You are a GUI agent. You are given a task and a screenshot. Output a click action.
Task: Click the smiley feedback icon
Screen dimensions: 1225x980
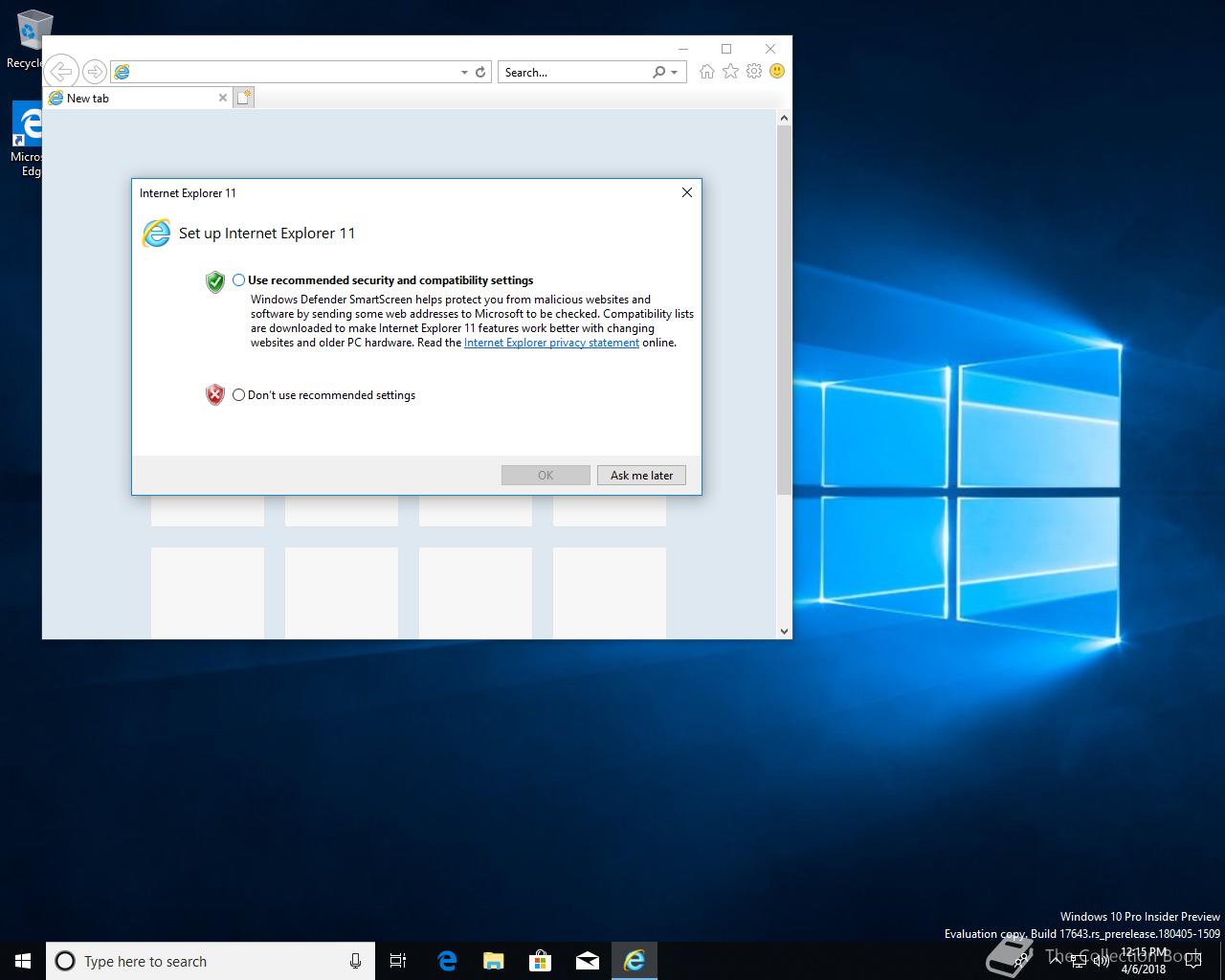tap(777, 71)
